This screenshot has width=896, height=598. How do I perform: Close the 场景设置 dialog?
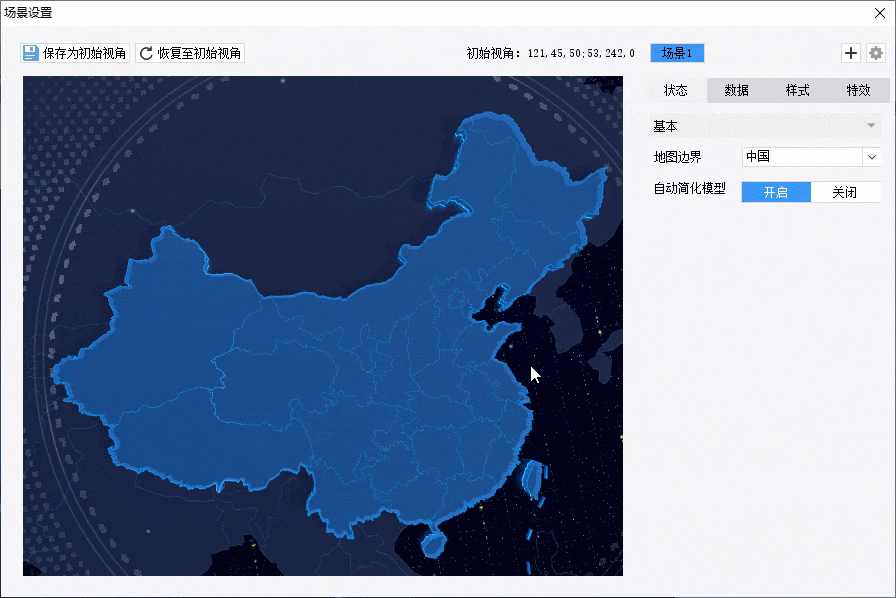pos(880,13)
